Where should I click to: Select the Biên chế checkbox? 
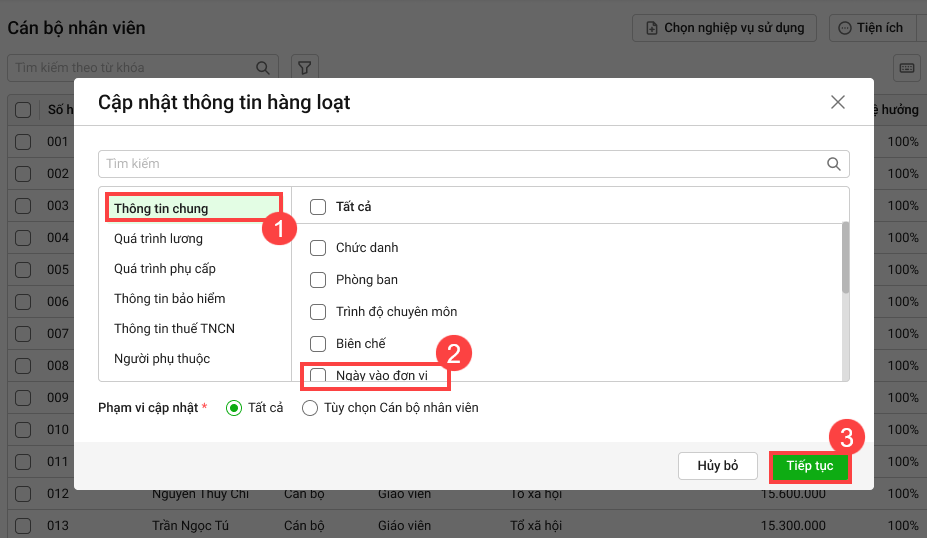(x=318, y=344)
